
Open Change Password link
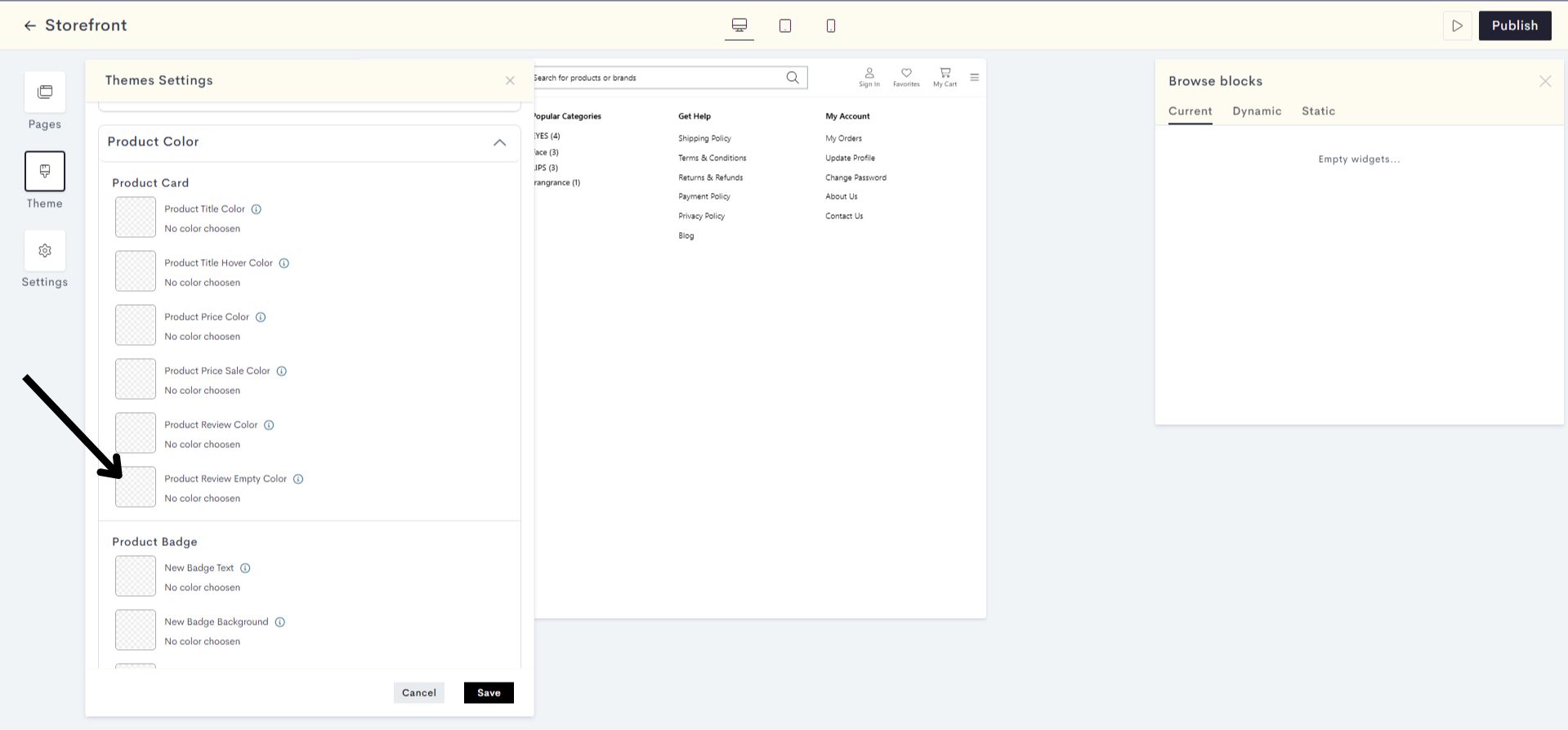click(855, 177)
